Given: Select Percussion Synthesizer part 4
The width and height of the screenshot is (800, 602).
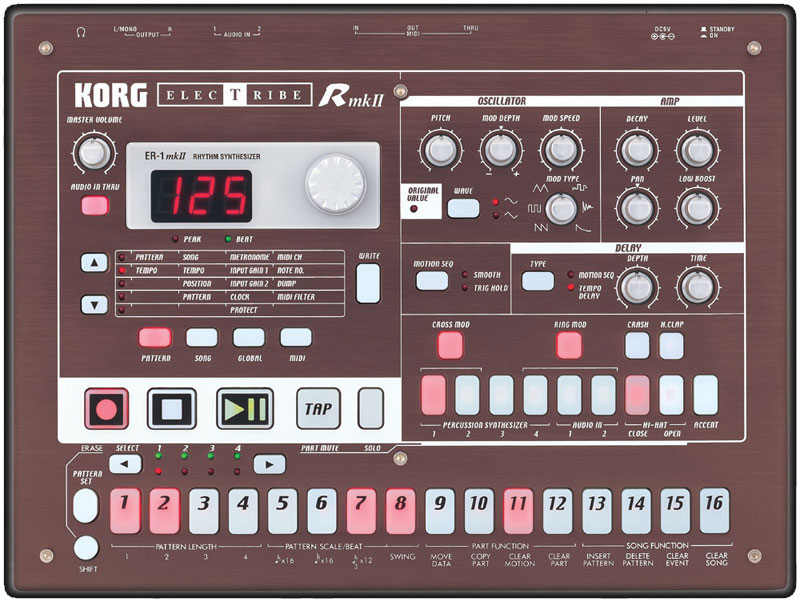Looking at the screenshot, I should coord(536,395).
